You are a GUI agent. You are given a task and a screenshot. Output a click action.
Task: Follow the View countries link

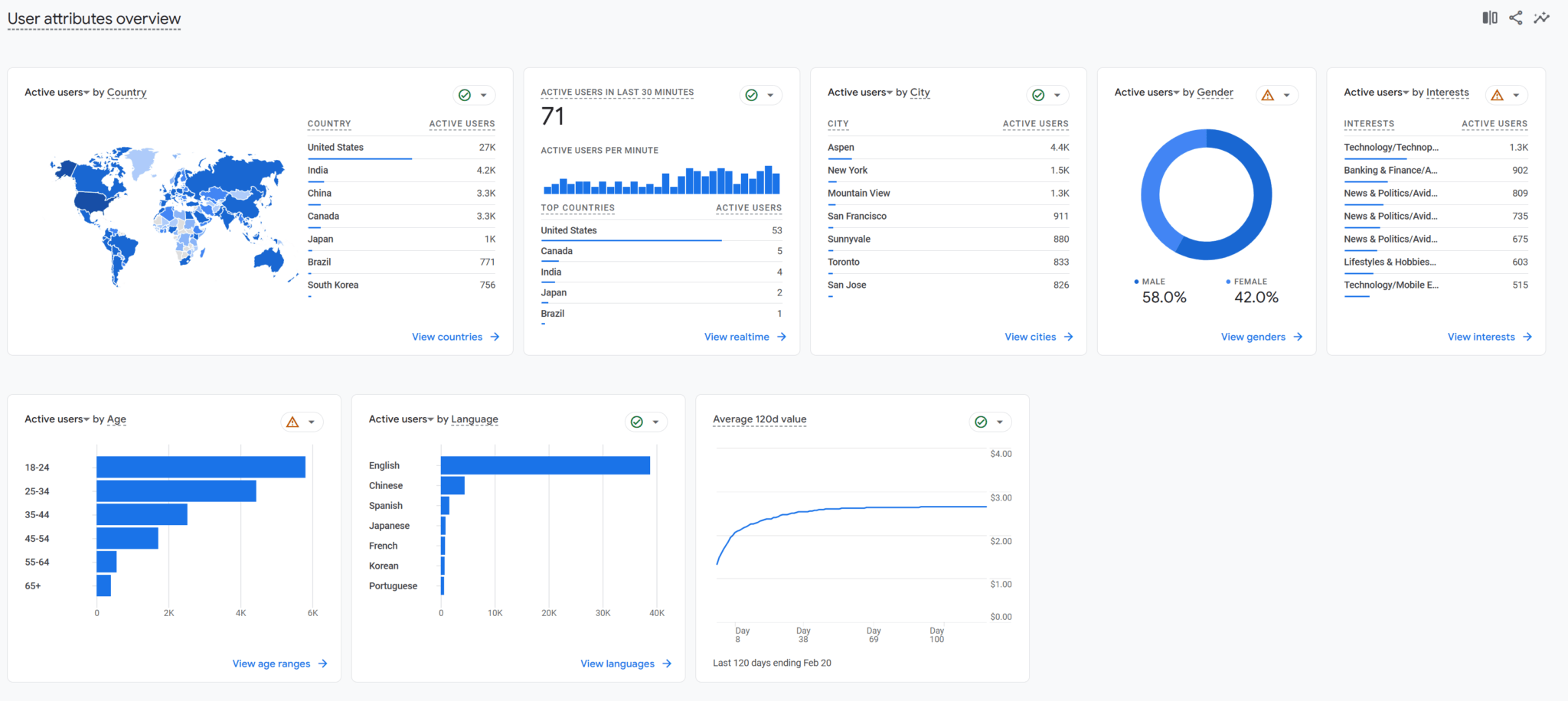(456, 337)
